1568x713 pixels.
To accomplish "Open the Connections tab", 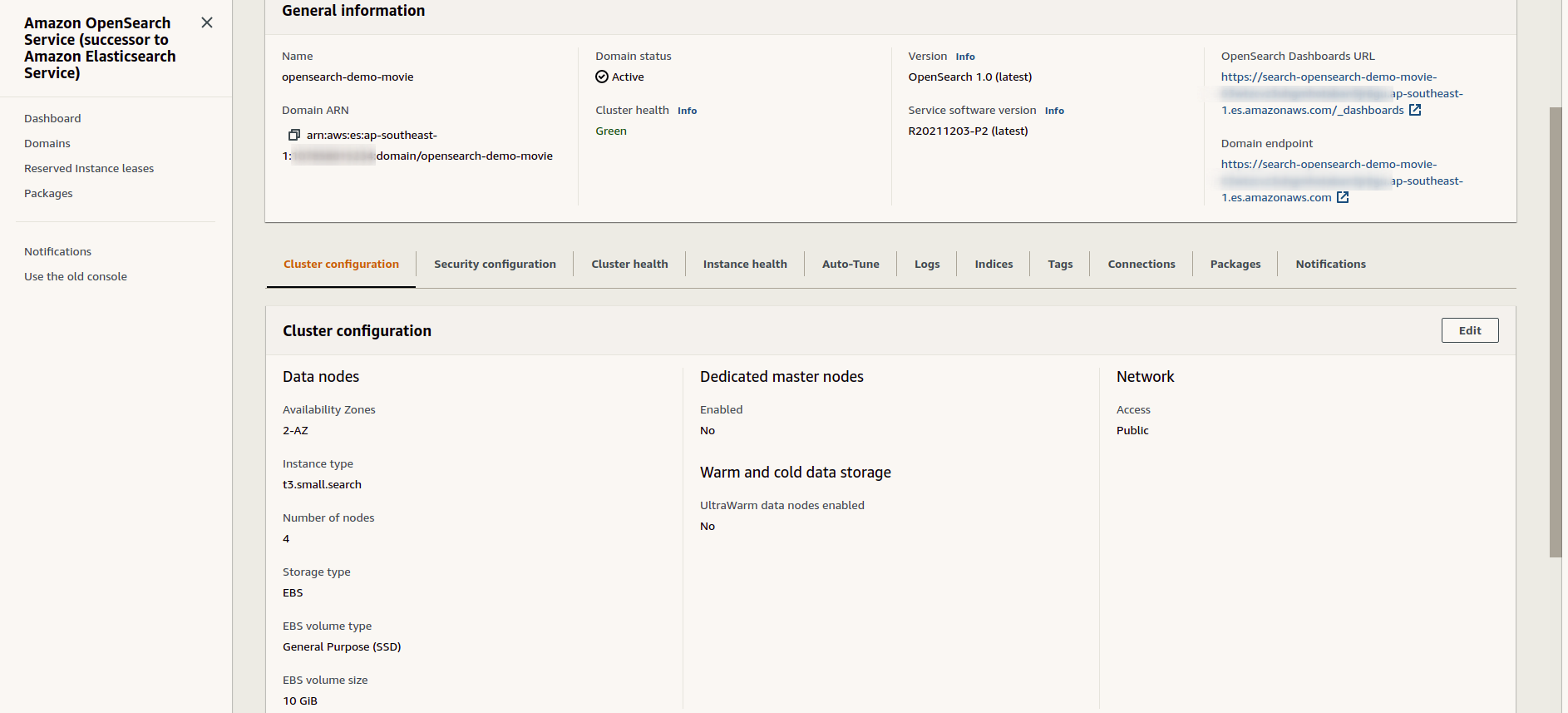I will (x=1141, y=264).
